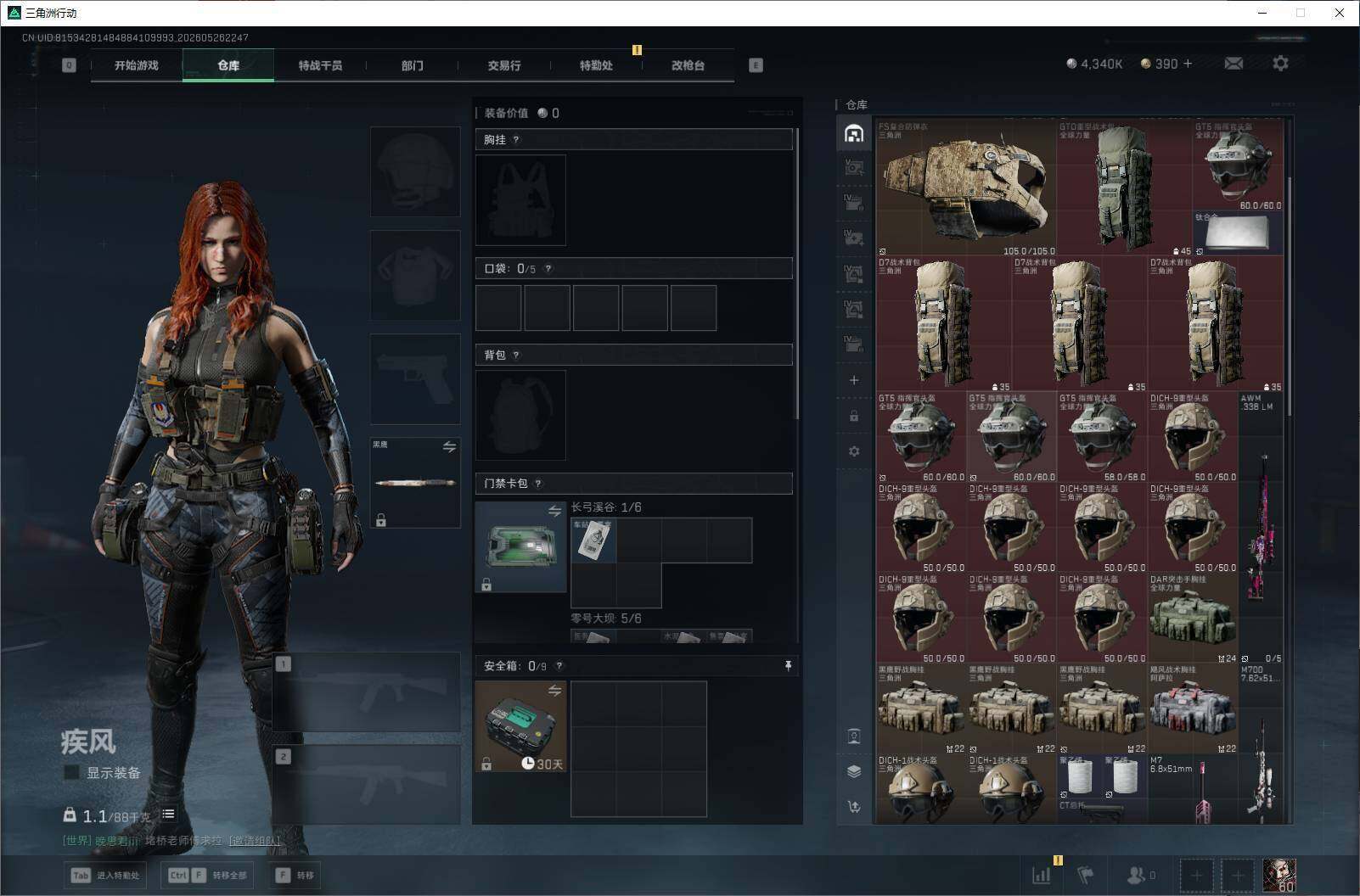Viewport: 1360px width, 896px height.
Task: Open the keycard case container thumbnail
Action: [x=520, y=546]
